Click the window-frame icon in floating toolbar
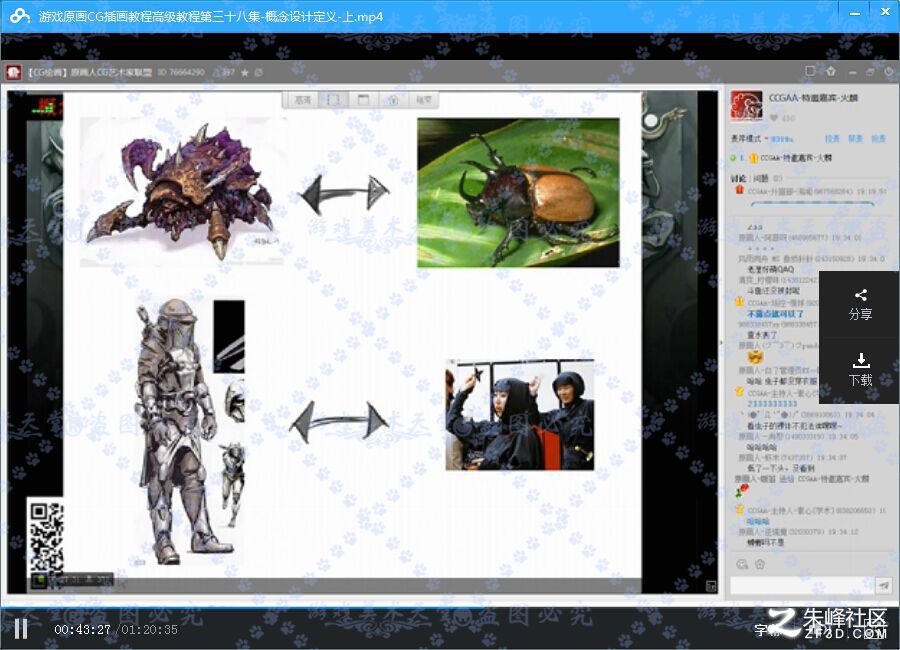 (x=363, y=100)
